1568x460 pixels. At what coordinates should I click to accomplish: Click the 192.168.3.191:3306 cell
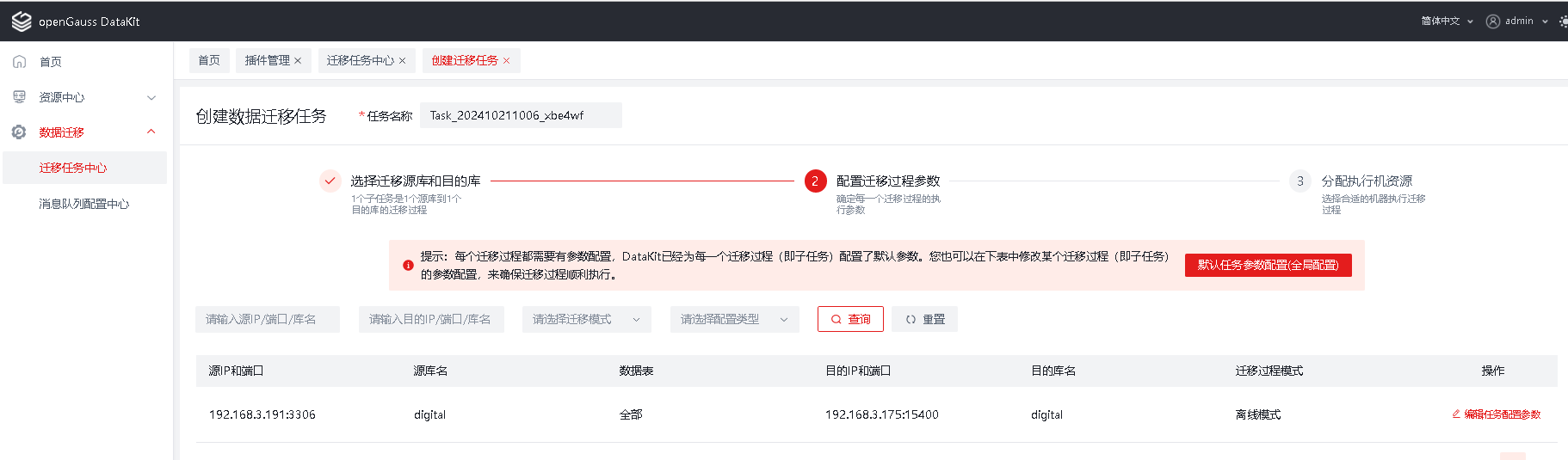tap(262, 414)
